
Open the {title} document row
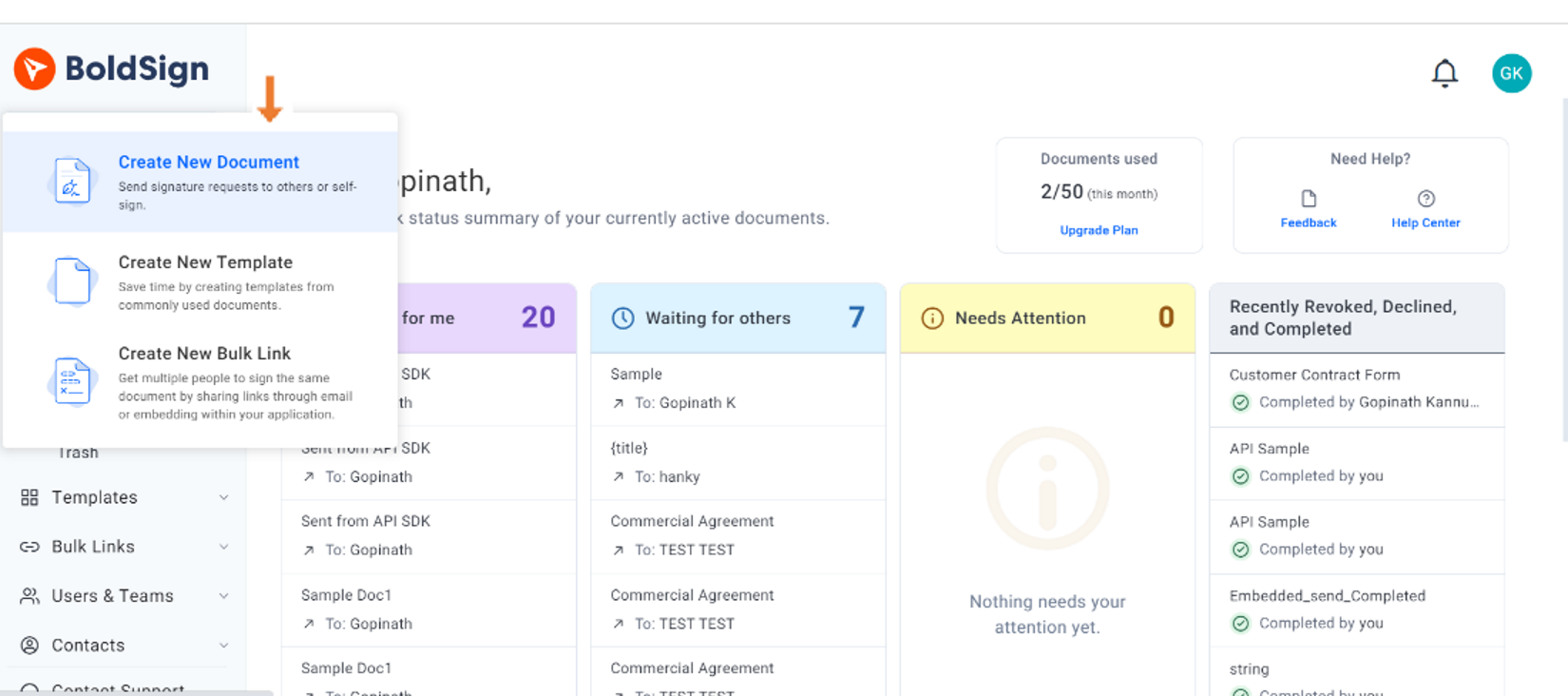tap(738, 463)
